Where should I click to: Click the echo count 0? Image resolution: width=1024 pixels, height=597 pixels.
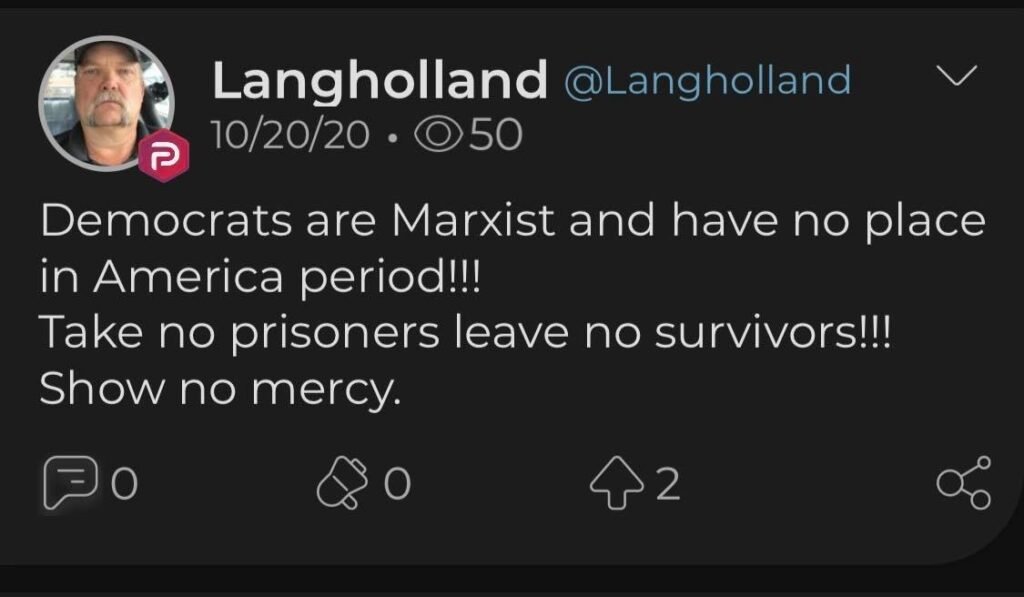tap(397, 485)
